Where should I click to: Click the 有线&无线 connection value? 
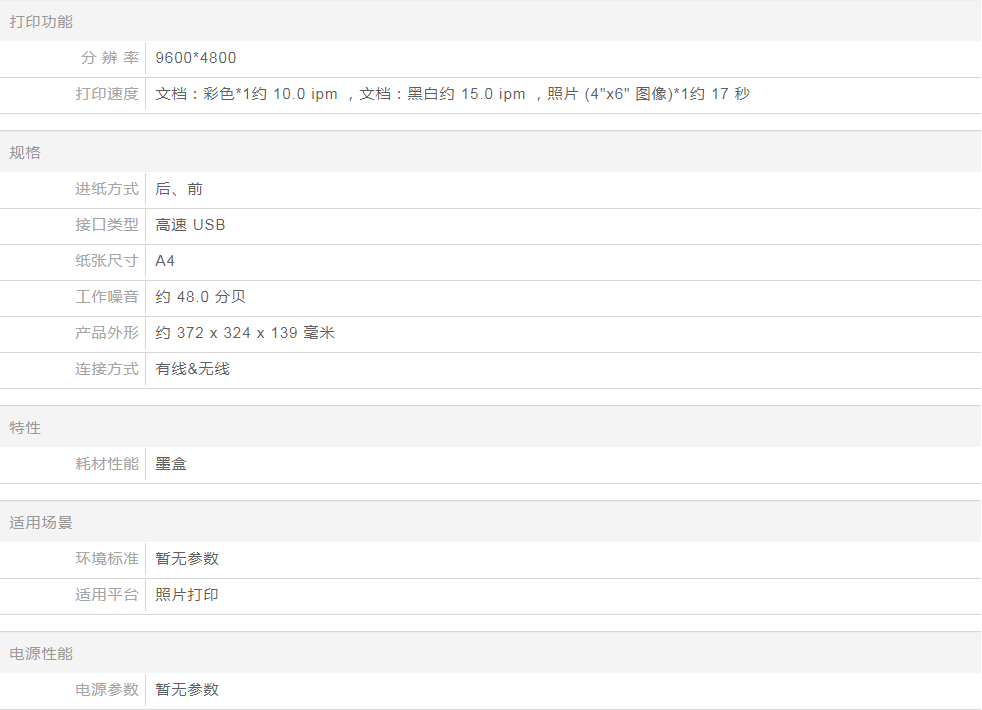pos(192,369)
